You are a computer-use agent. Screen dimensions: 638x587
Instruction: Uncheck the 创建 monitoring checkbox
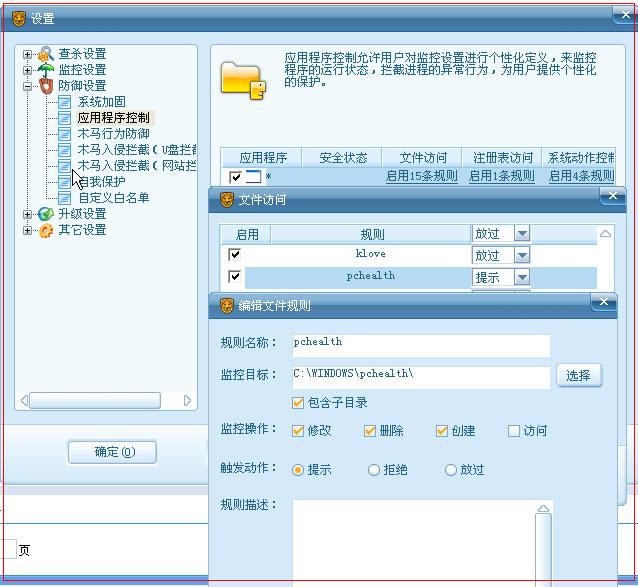(x=442, y=431)
